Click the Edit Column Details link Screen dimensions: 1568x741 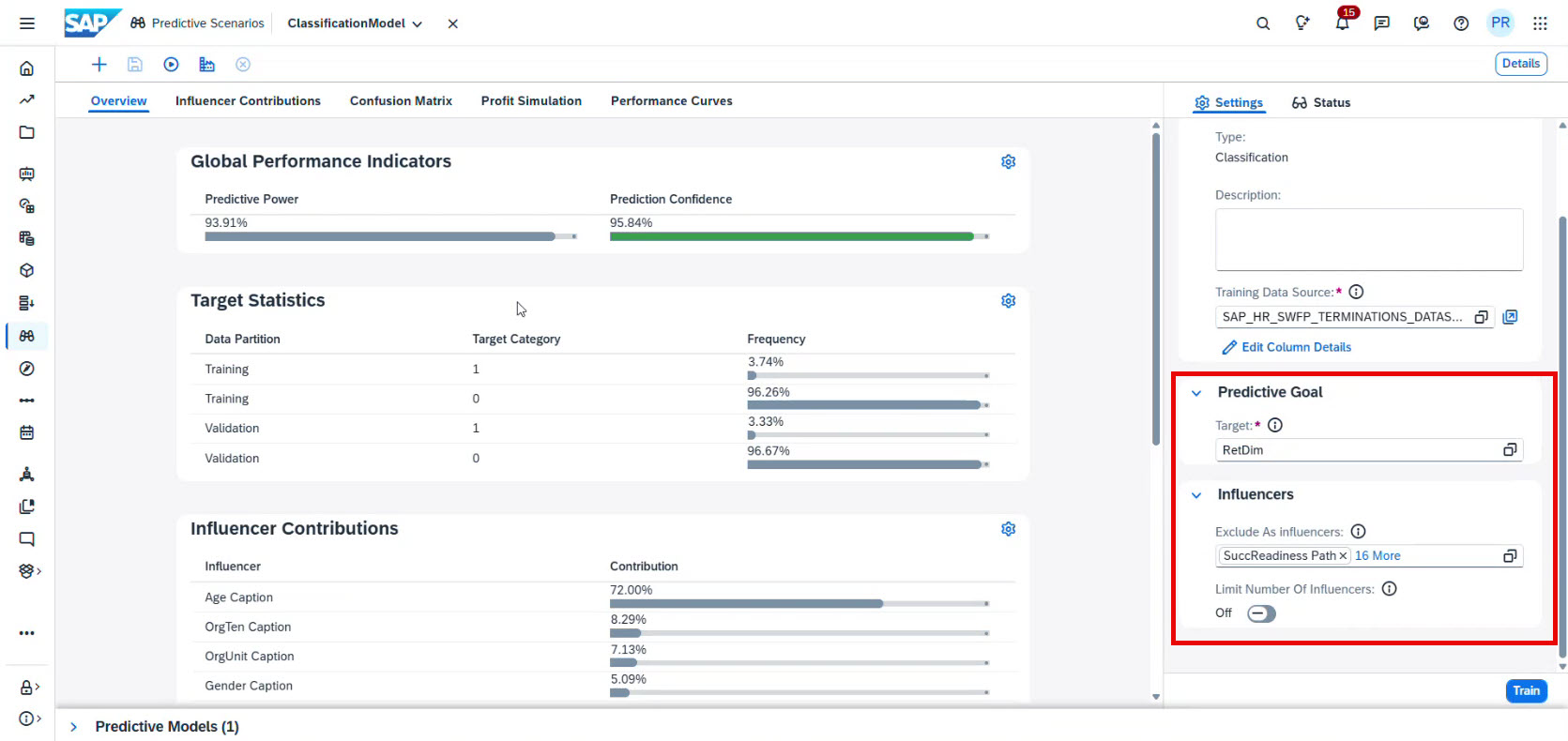1296,347
